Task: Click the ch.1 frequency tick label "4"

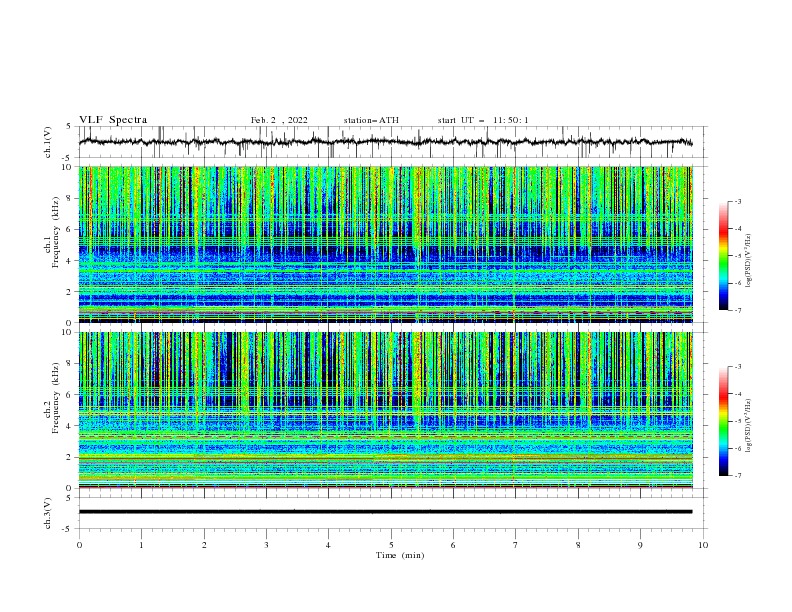Action: (69, 261)
